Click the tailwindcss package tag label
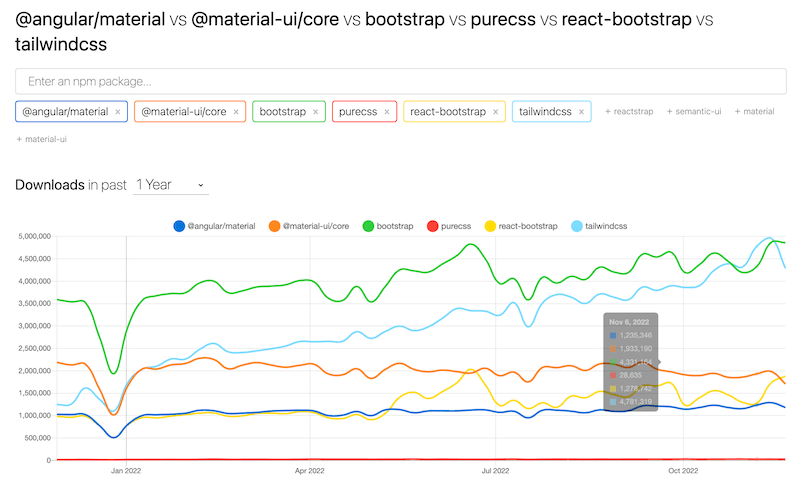 coord(545,112)
